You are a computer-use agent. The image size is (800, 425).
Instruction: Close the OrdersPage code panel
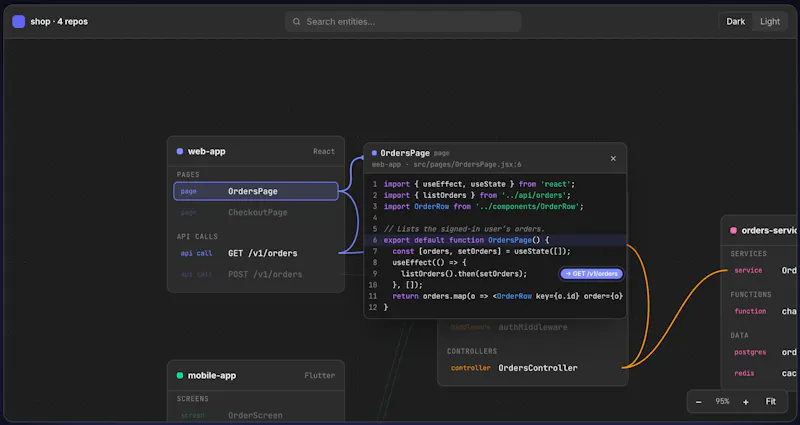click(x=613, y=159)
